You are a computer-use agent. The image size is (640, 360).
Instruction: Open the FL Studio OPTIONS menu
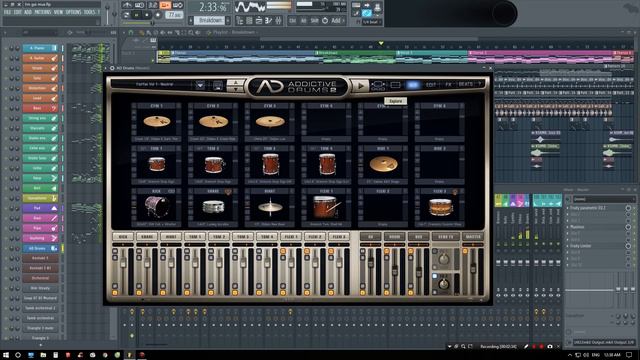pyautogui.click(x=73, y=13)
